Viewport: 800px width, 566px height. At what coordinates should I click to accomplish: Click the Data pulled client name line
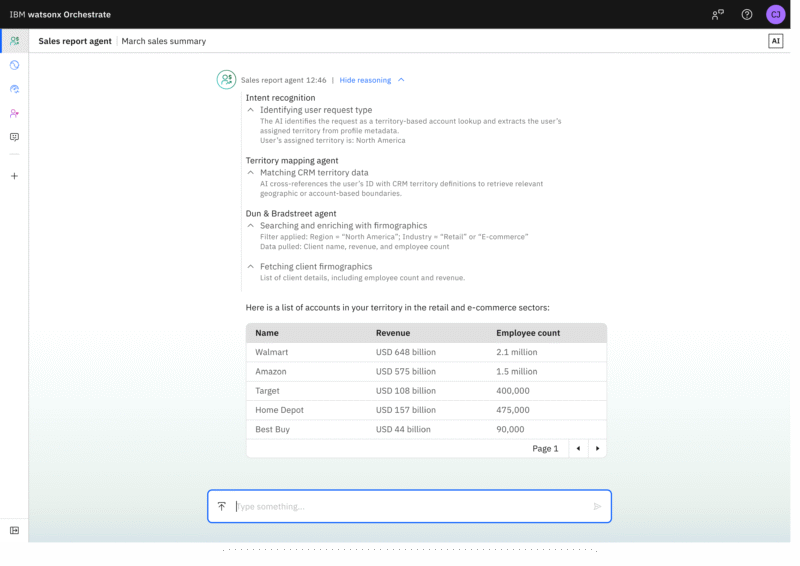355,247
